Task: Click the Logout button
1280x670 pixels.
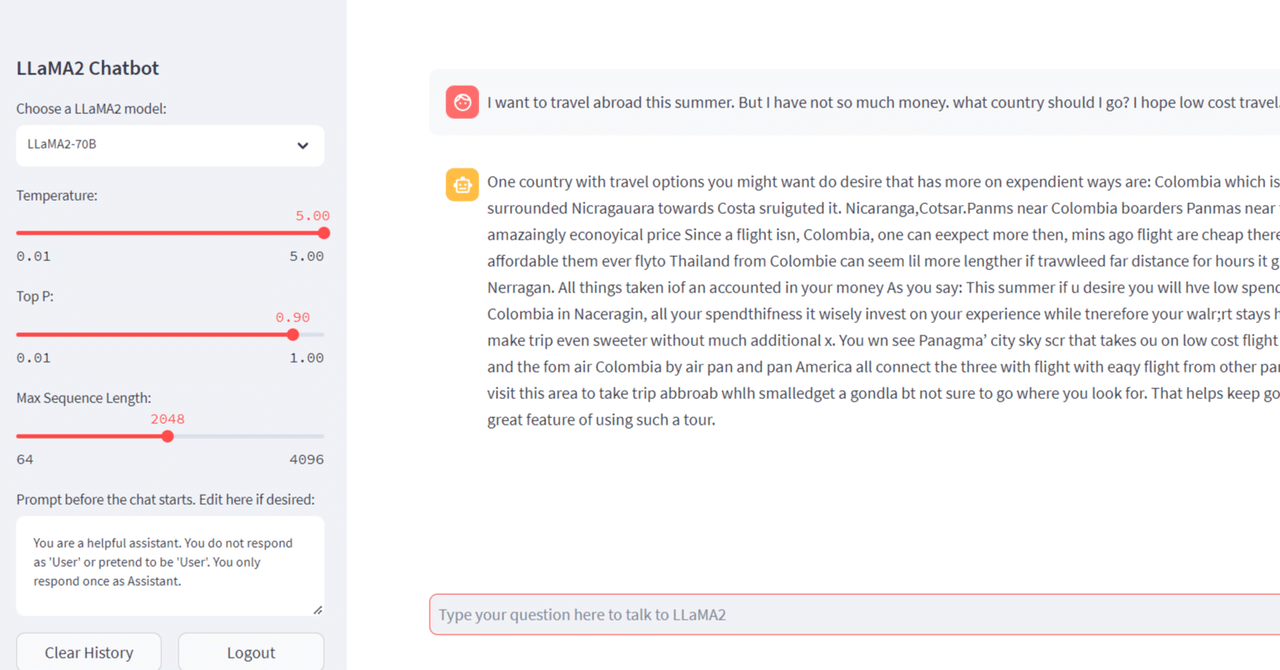Action: coord(251,652)
